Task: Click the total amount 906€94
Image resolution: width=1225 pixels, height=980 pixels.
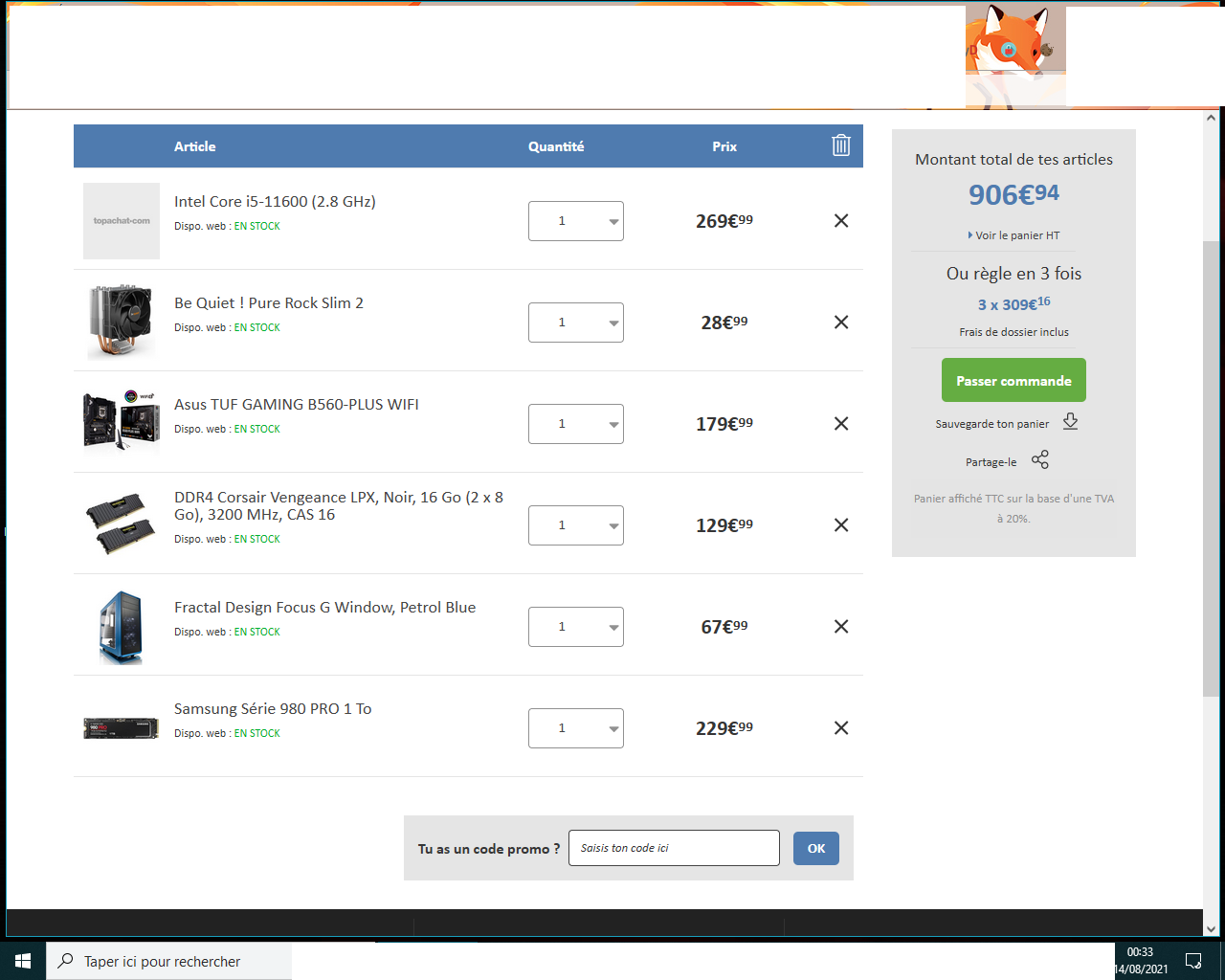Action: point(1013,194)
